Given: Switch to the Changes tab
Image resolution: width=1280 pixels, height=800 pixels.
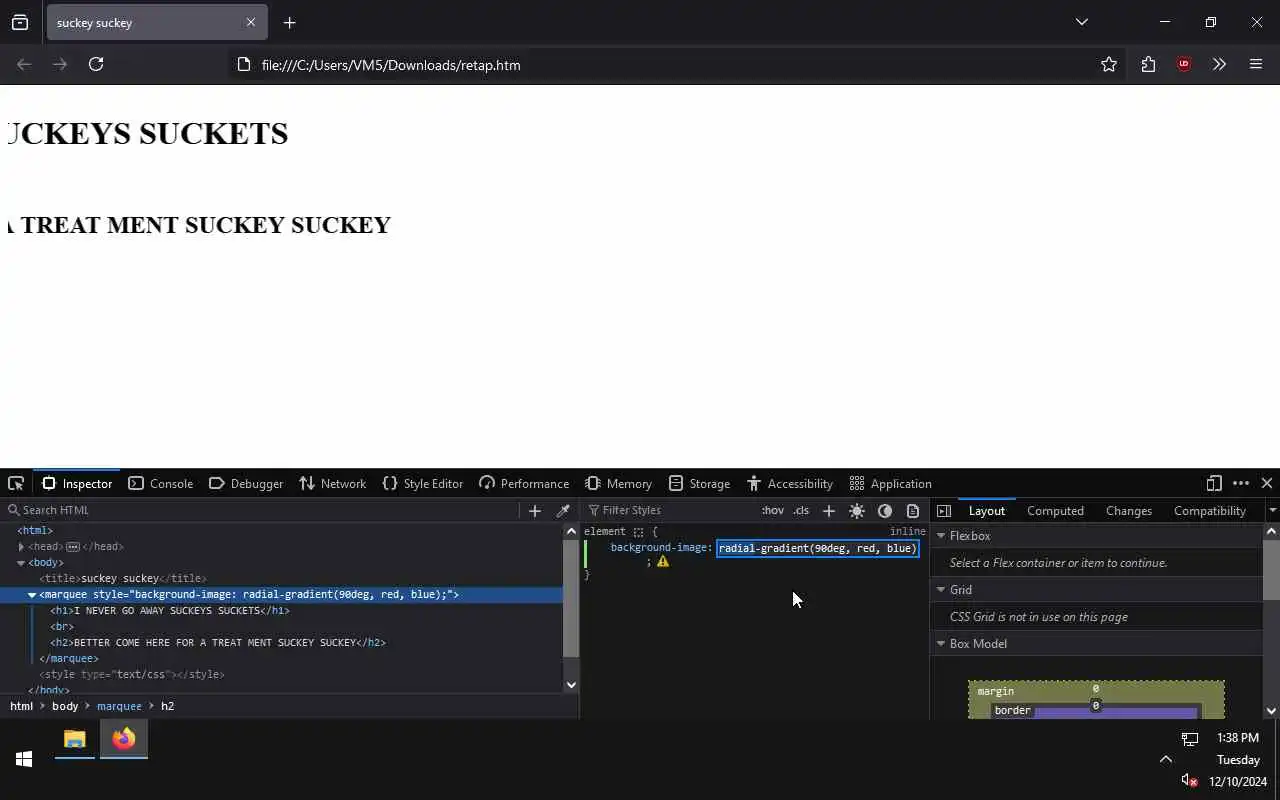Looking at the screenshot, I should pos(1129,510).
